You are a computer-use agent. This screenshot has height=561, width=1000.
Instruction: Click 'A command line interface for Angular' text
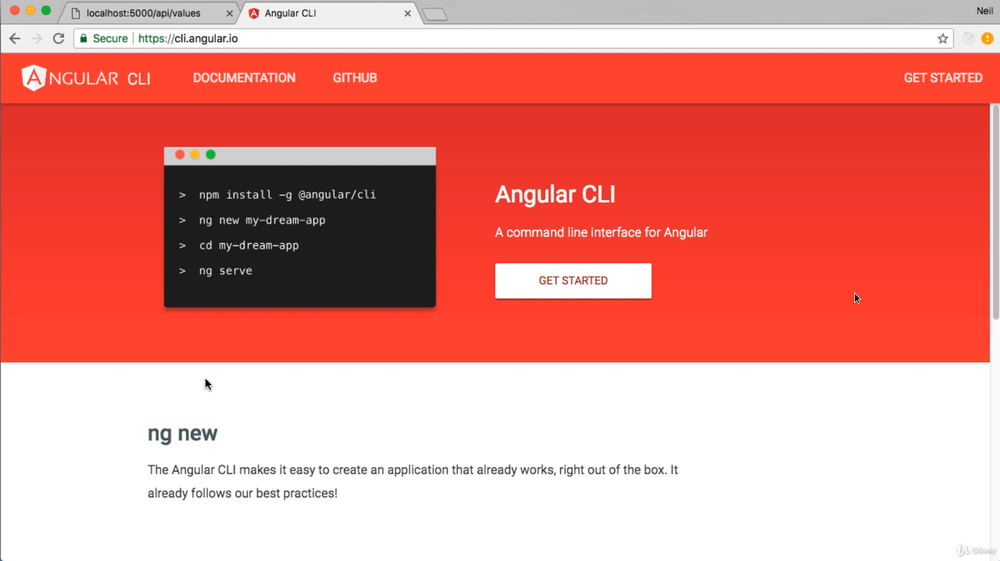click(x=601, y=233)
